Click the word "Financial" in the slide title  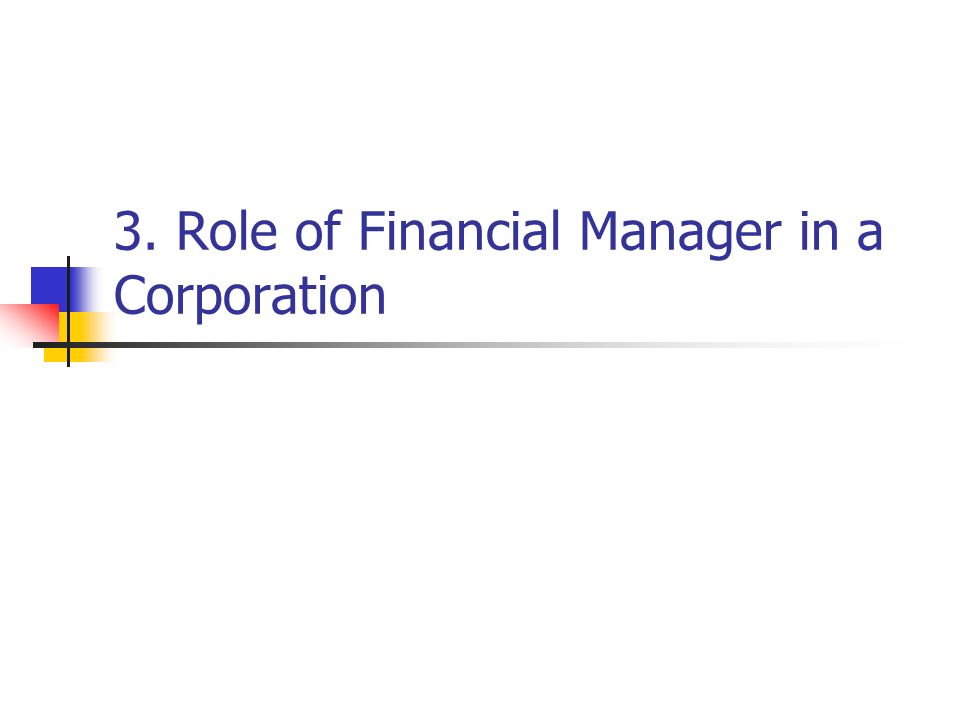tap(459, 231)
